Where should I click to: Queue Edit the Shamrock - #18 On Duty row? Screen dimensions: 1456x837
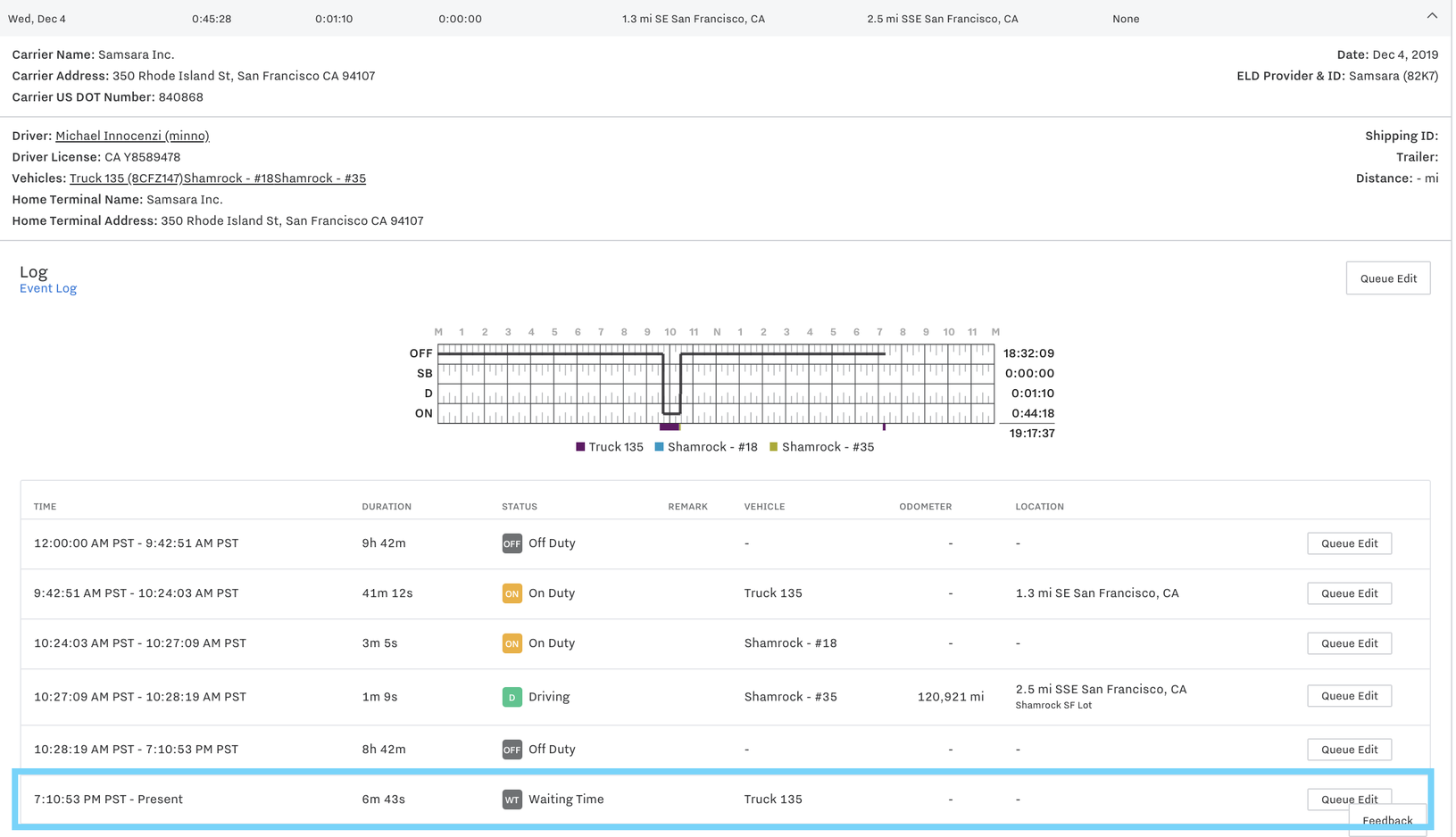click(x=1349, y=643)
